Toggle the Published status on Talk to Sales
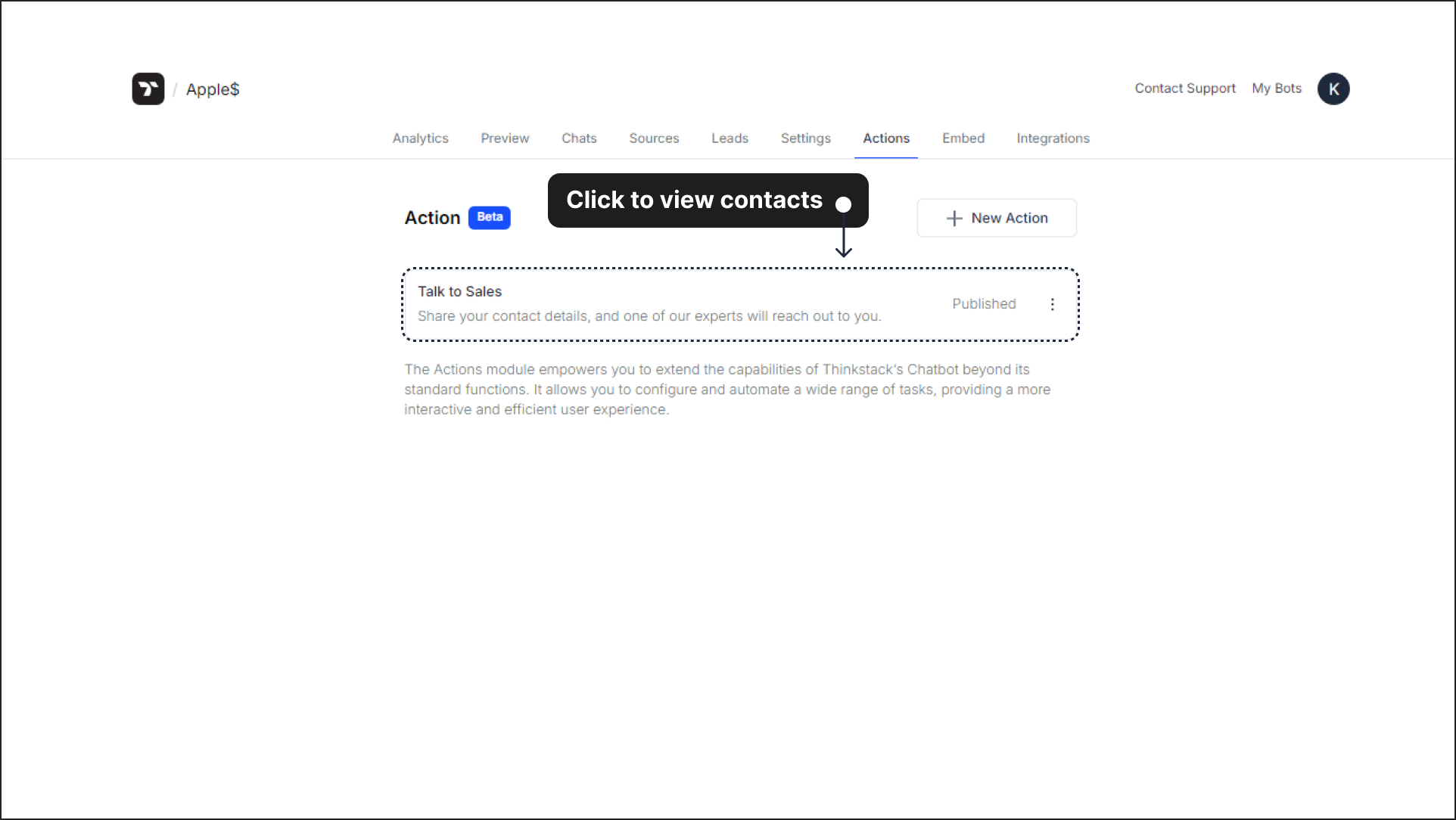Viewport: 1456px width, 820px height. coord(983,303)
